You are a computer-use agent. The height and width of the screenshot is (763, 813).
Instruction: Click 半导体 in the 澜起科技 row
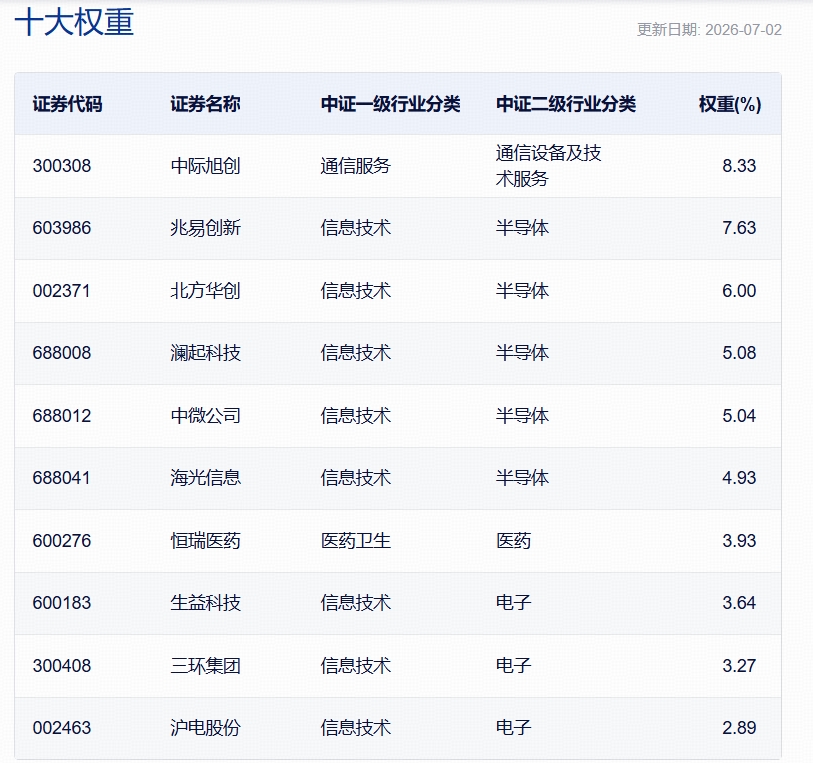[522, 353]
